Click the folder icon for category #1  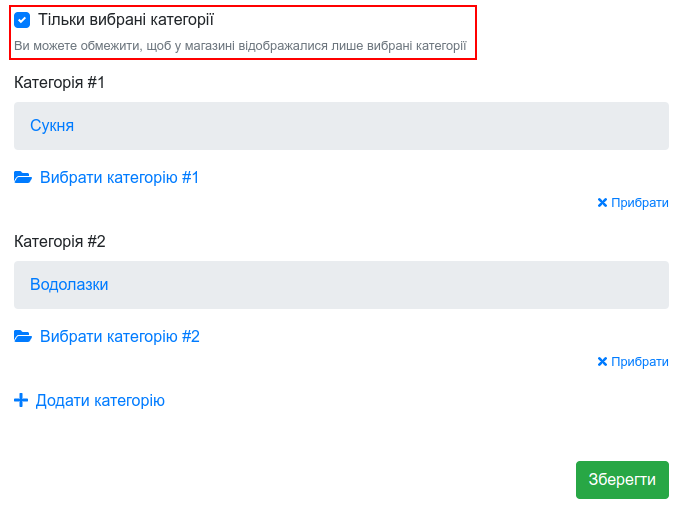click(x=23, y=178)
